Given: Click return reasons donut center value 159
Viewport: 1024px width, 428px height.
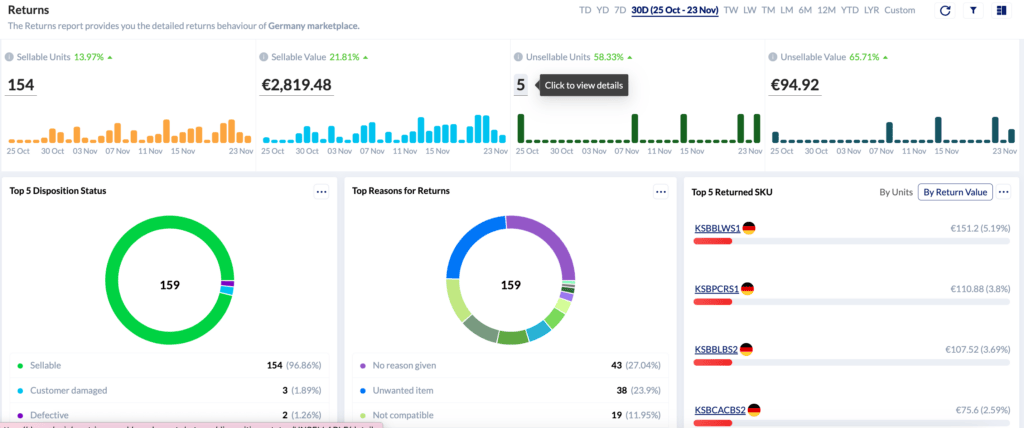Looking at the screenshot, I should coord(511,285).
